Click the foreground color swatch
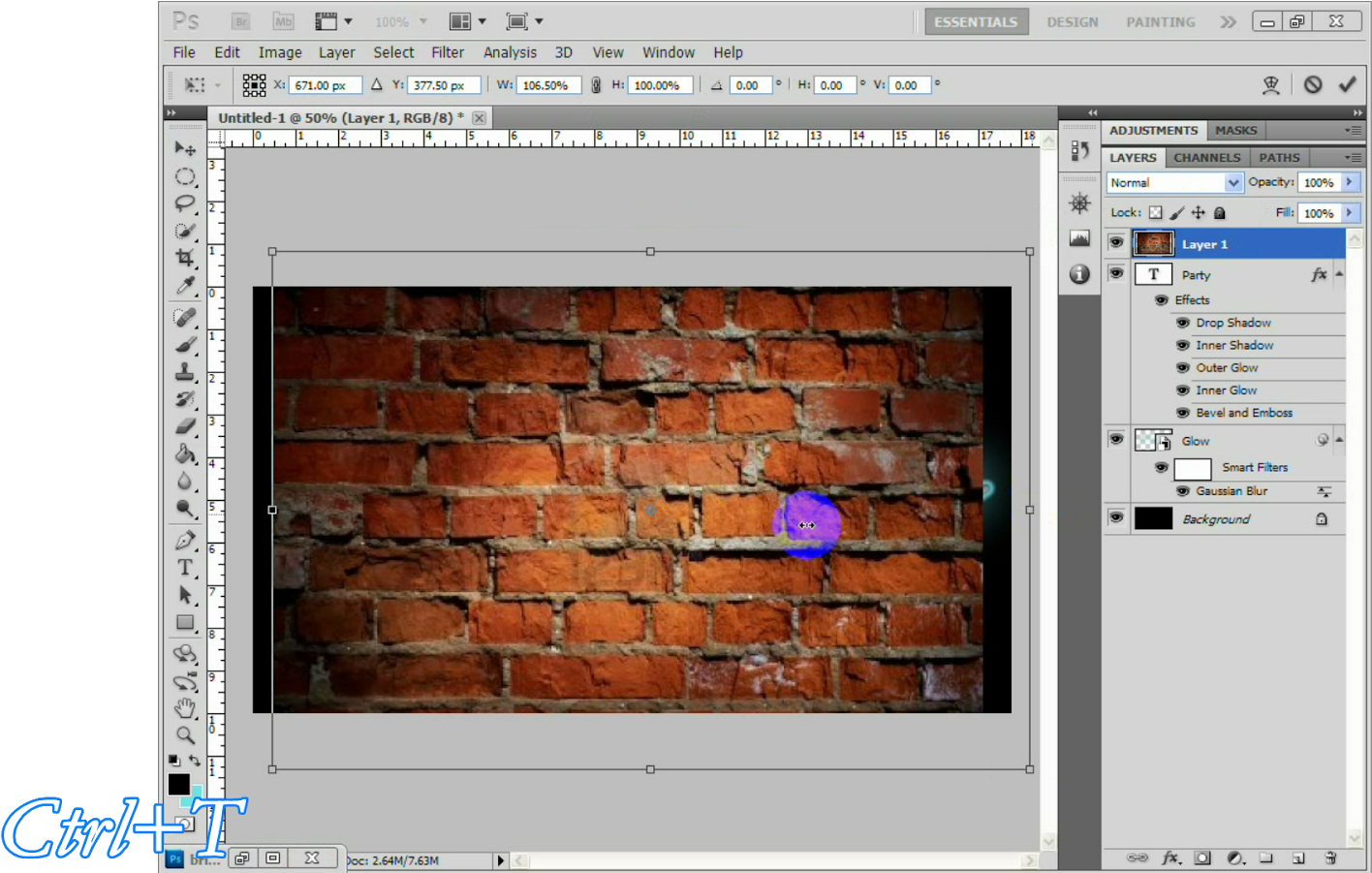This screenshot has width=1372, height=873. click(x=178, y=784)
